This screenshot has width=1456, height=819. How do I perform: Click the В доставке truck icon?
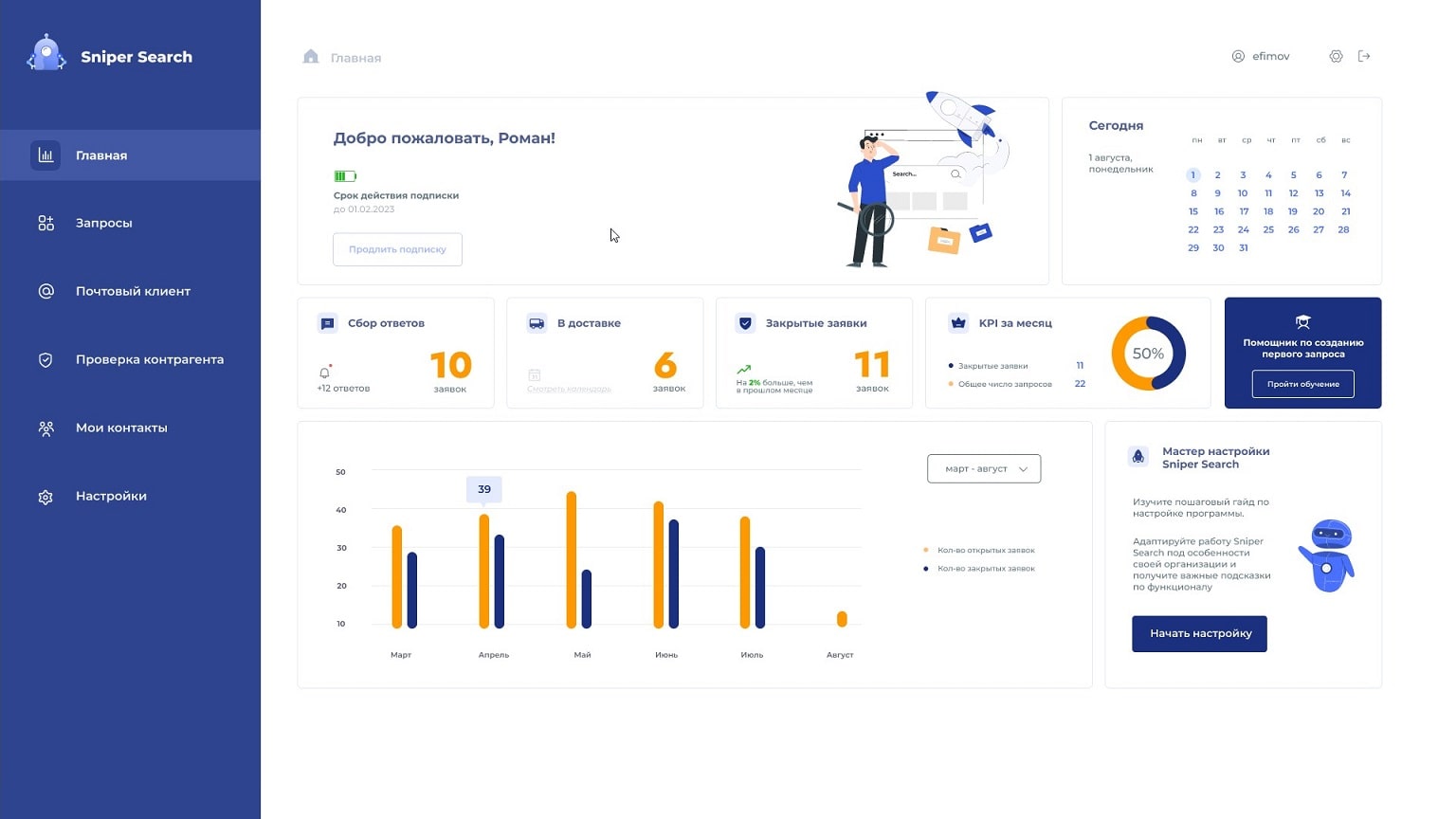[537, 323]
